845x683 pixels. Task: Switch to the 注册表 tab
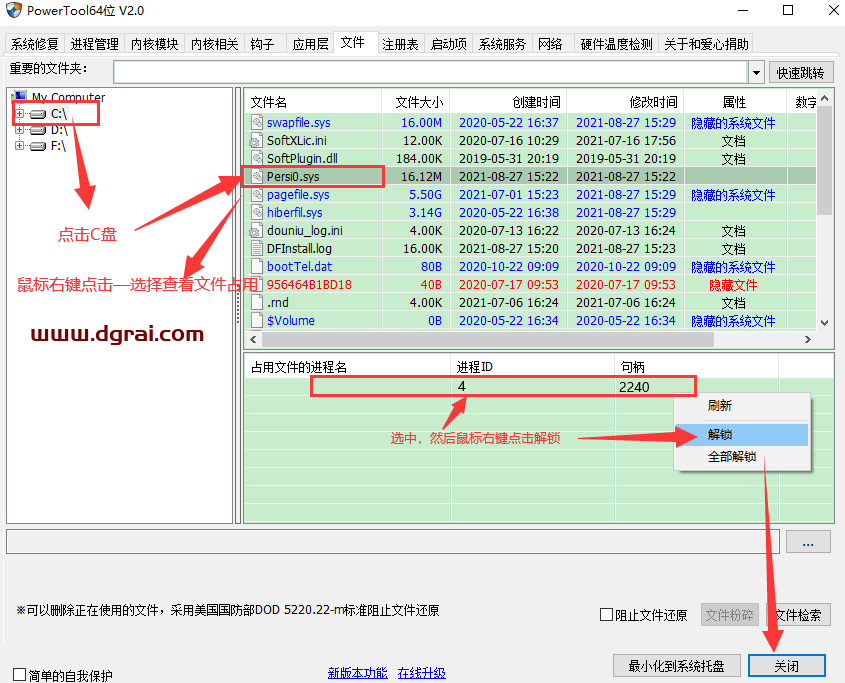click(400, 44)
